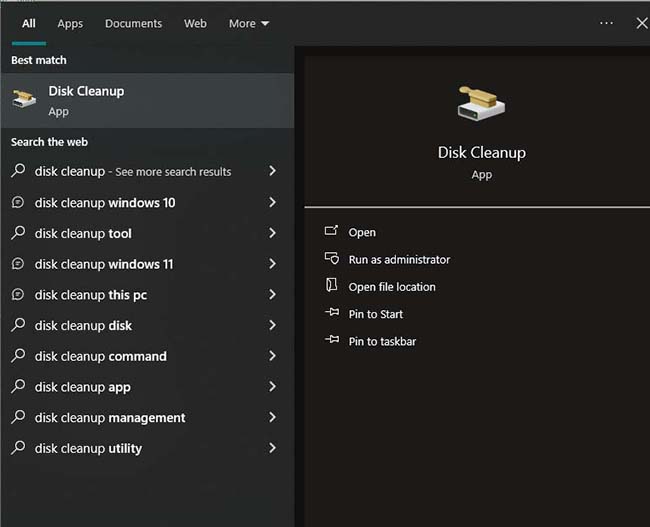Click the Open file location folder icon
650x527 pixels.
pos(331,285)
